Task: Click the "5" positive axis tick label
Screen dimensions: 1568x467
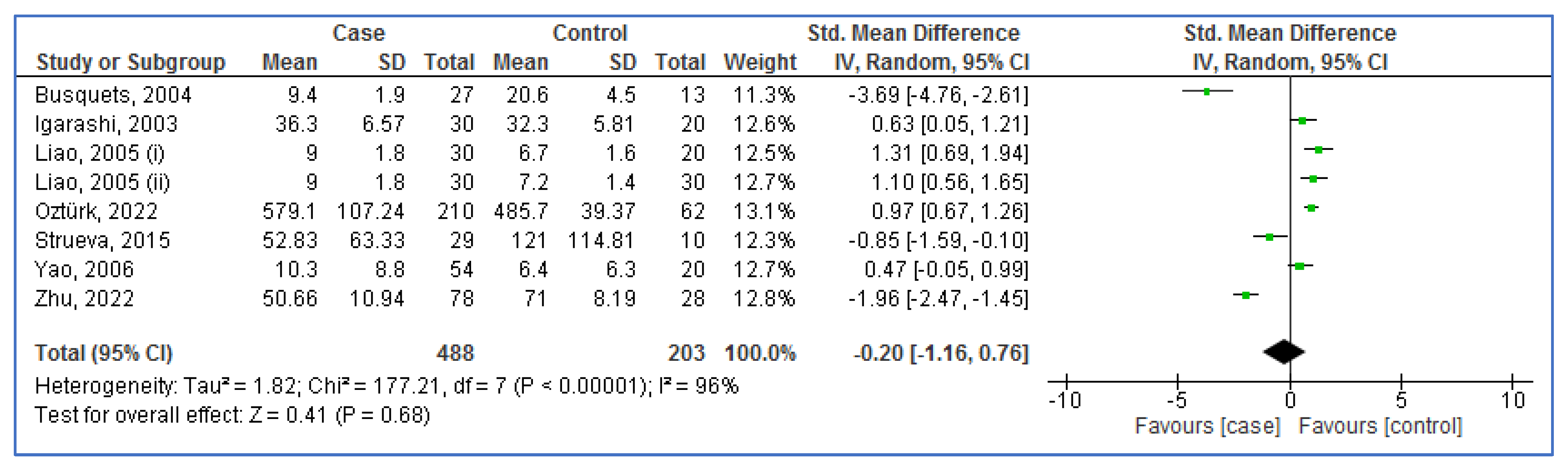Action: coord(1401,401)
